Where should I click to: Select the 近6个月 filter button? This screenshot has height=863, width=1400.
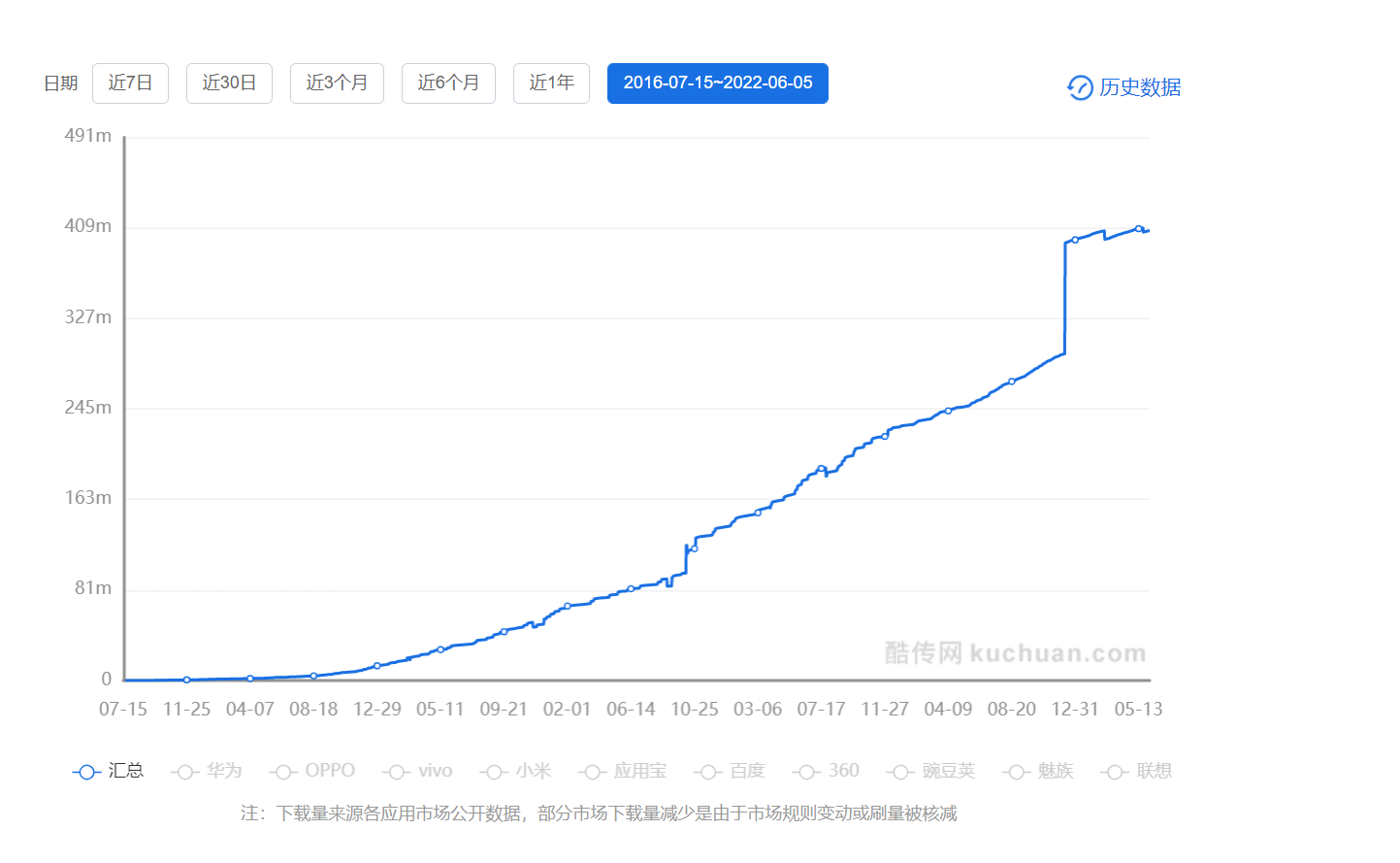pos(448,83)
